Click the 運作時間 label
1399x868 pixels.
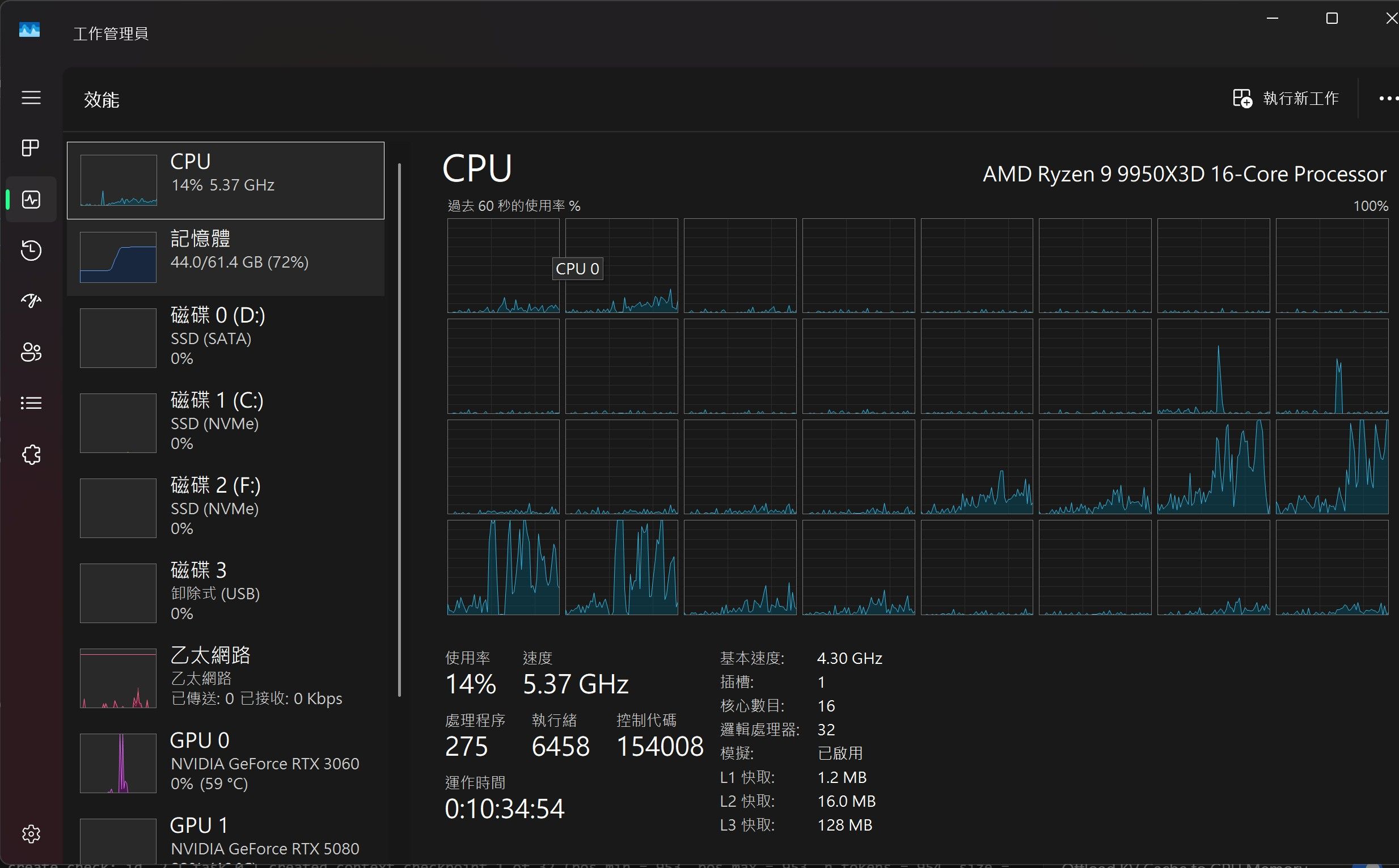coord(475,782)
